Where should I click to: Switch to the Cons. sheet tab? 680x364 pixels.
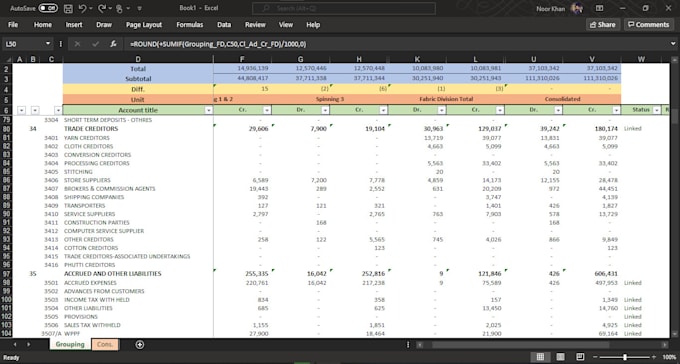(x=105, y=344)
